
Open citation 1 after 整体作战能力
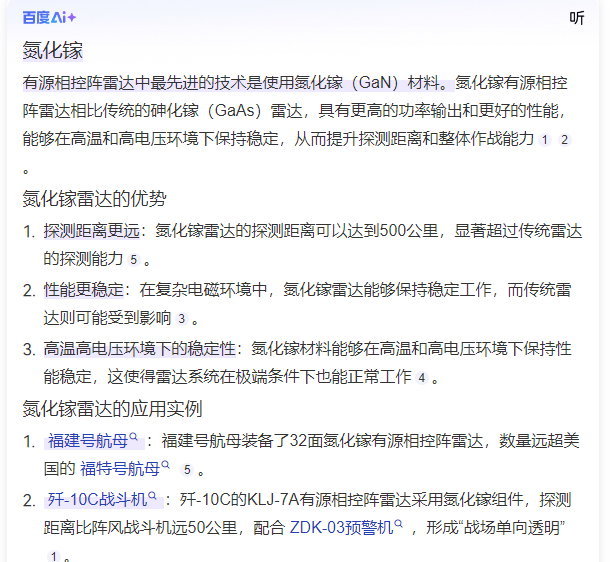point(545,140)
